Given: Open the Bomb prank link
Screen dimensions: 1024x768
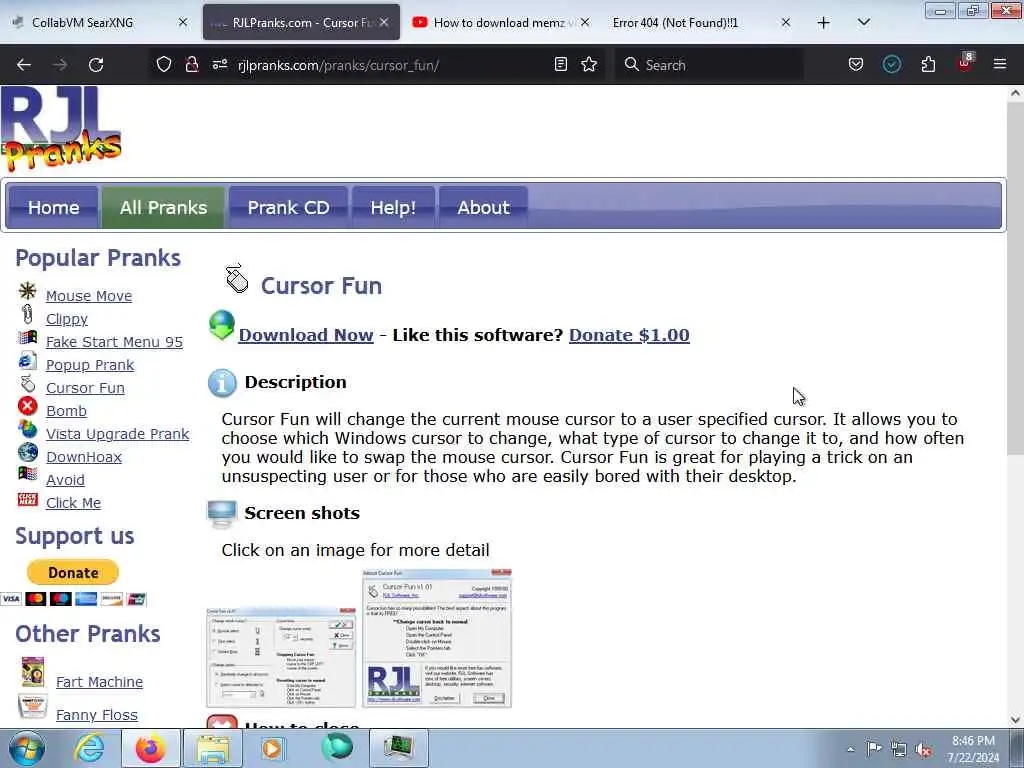Looking at the screenshot, I should pyautogui.click(x=66, y=411).
